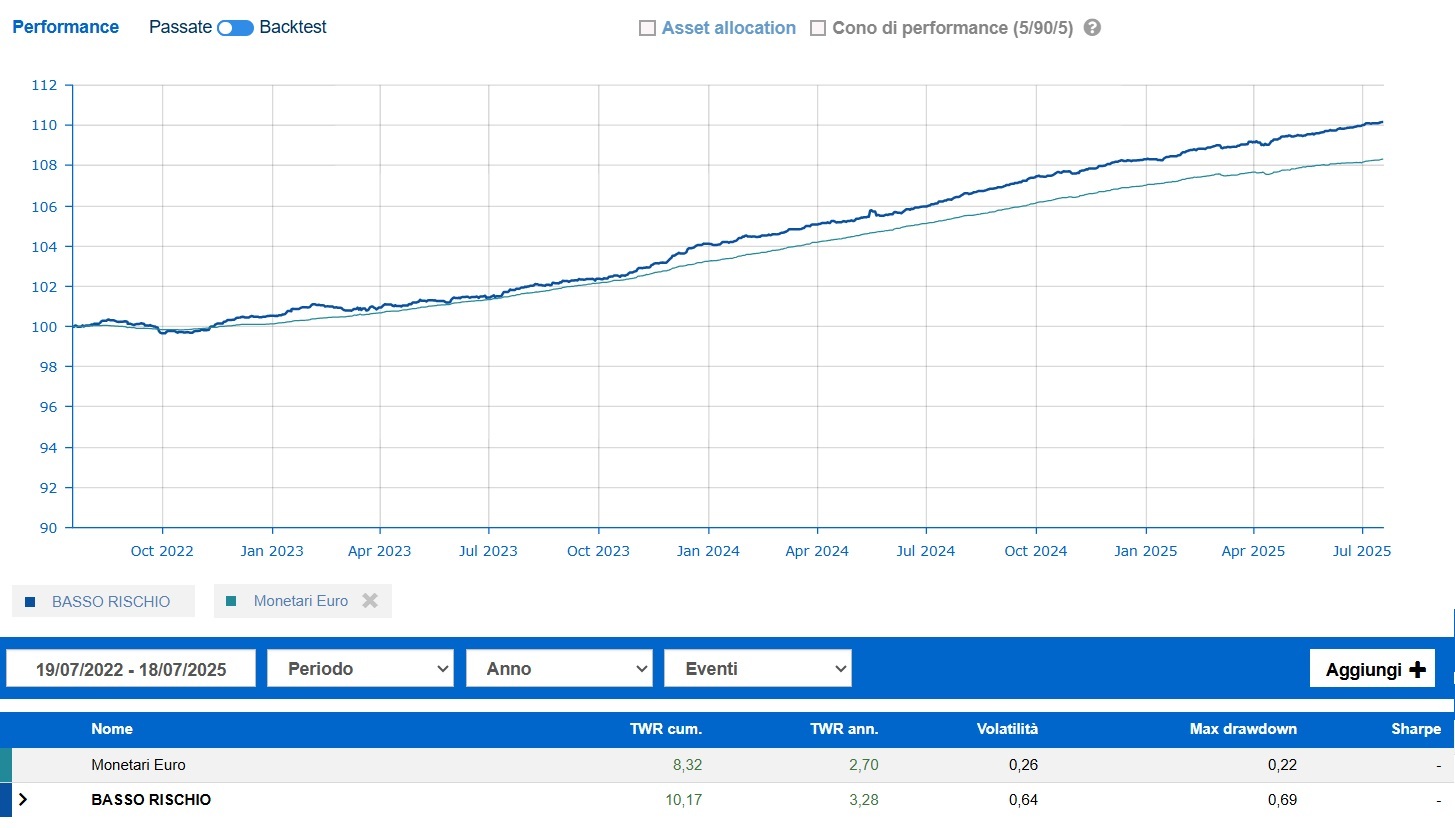This screenshot has width=1455, height=828.
Task: Click the Monetari Euro legend label
Action: coord(300,601)
